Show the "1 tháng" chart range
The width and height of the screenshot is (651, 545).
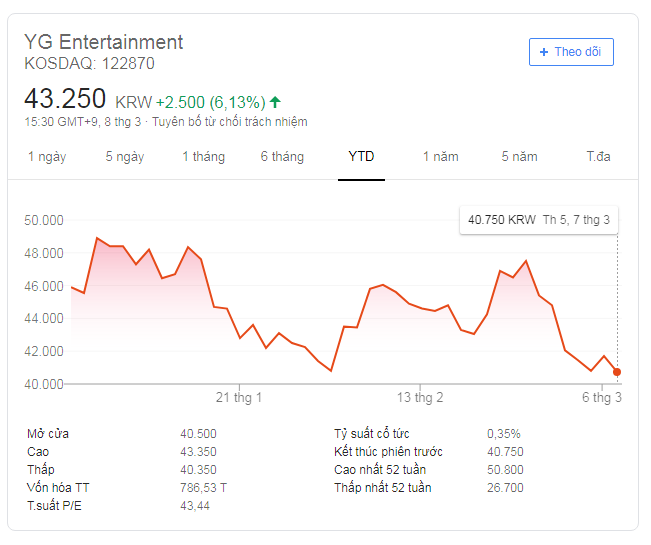pyautogui.click(x=203, y=157)
